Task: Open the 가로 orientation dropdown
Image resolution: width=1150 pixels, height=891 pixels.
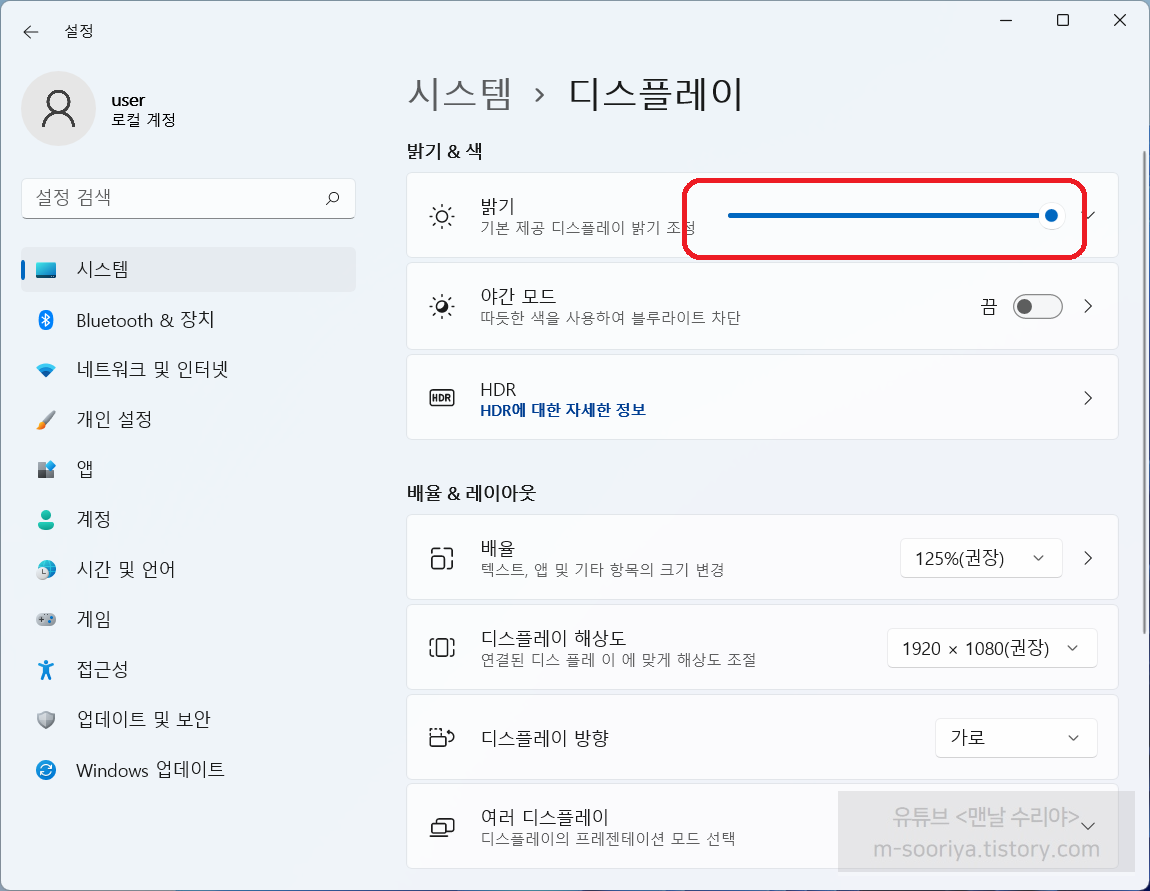Action: click(1016, 738)
